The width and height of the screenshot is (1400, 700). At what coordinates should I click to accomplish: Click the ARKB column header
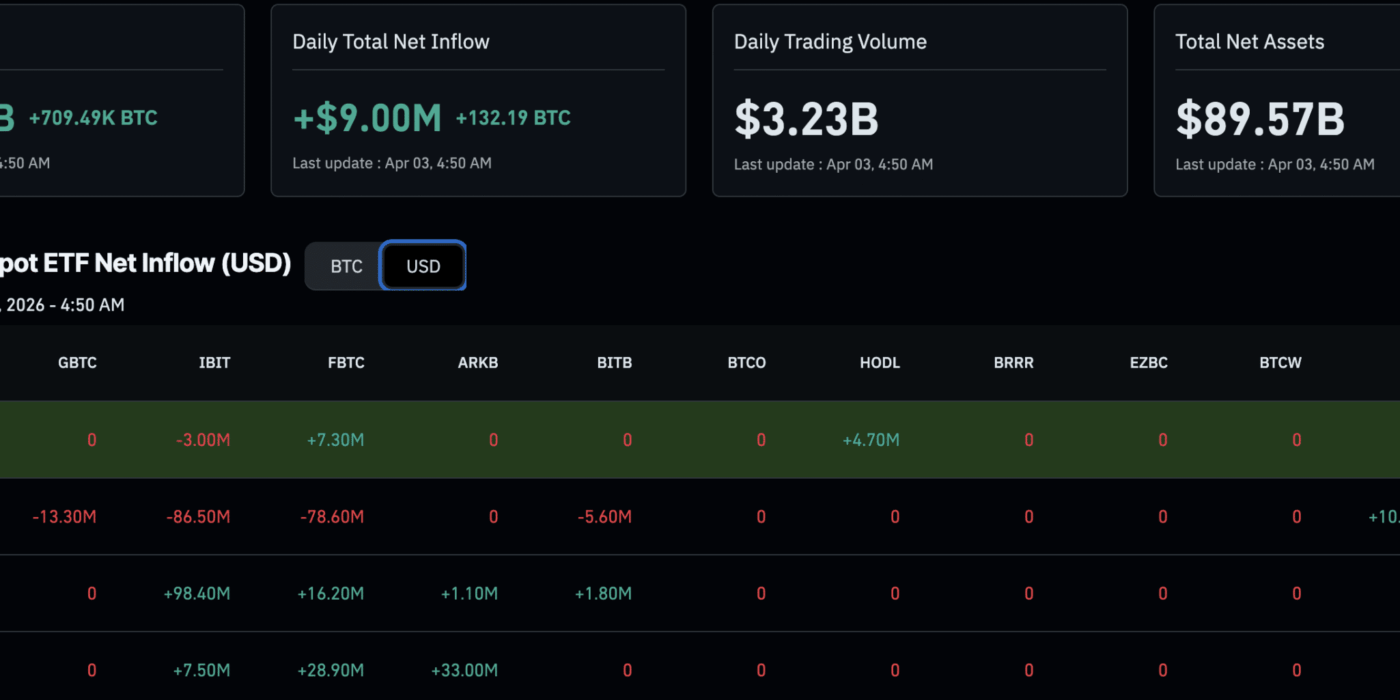(x=478, y=363)
